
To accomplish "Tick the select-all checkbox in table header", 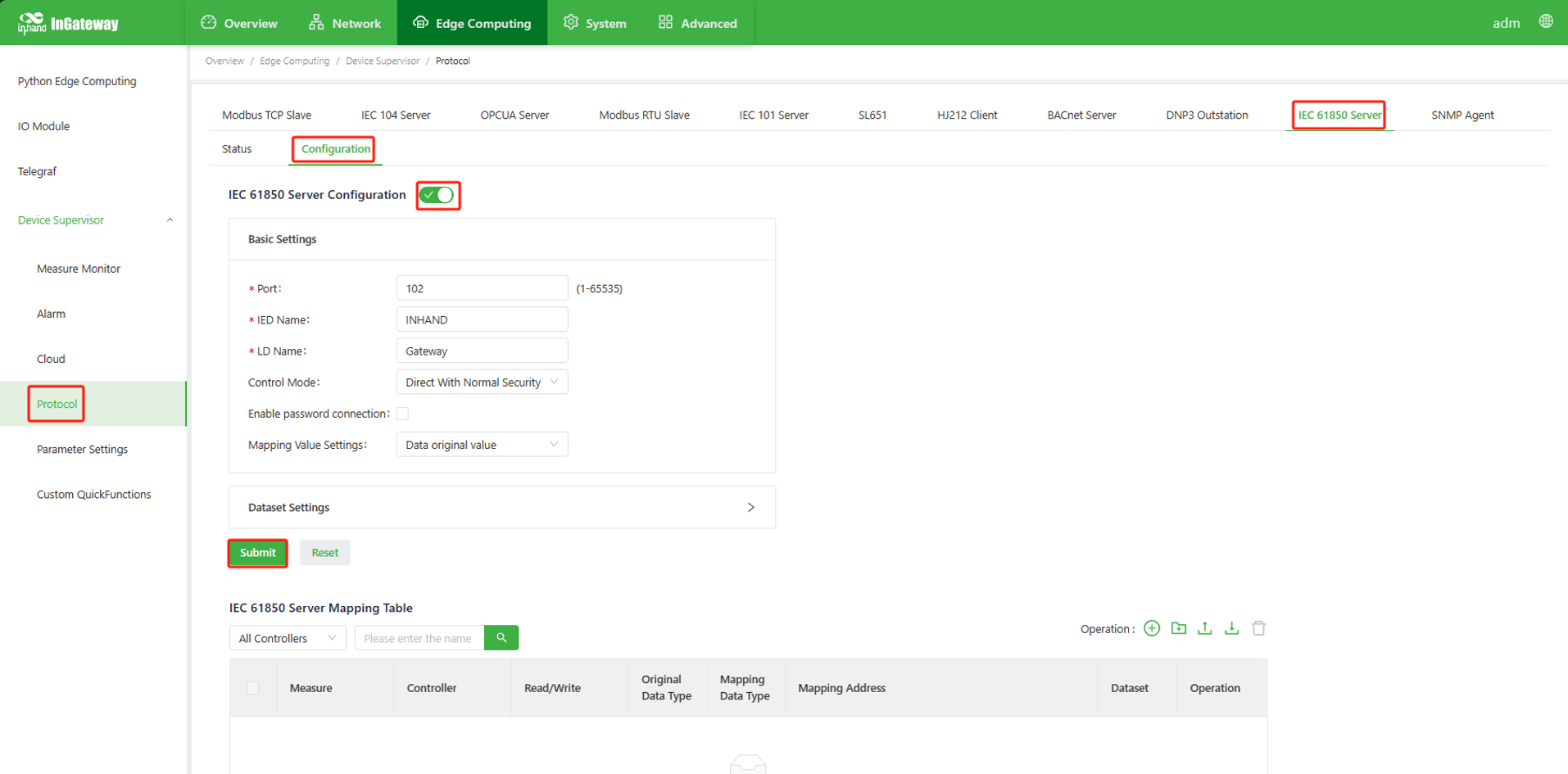I will click(253, 688).
